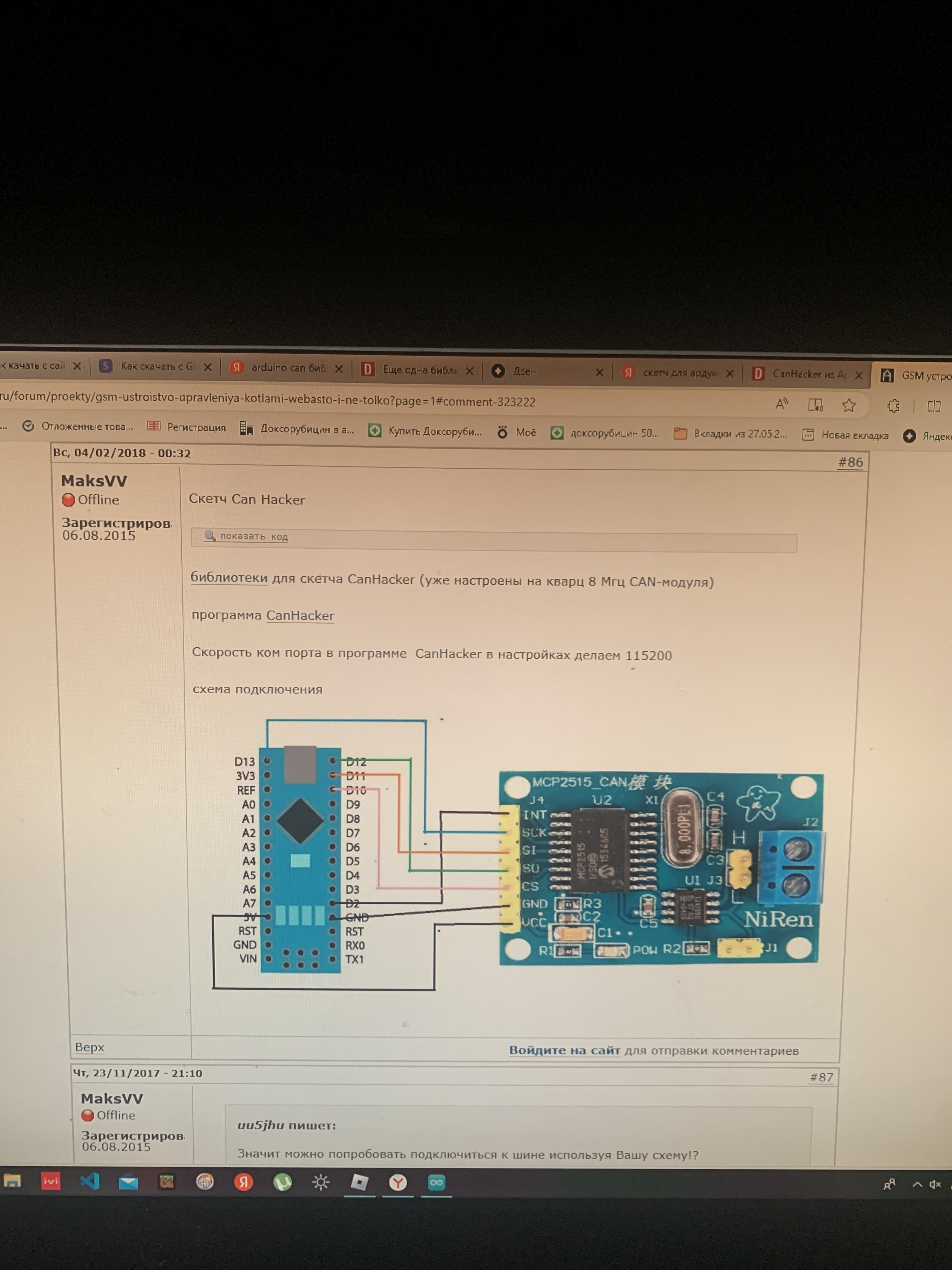Open immersive reader icon in address bar

[815, 405]
